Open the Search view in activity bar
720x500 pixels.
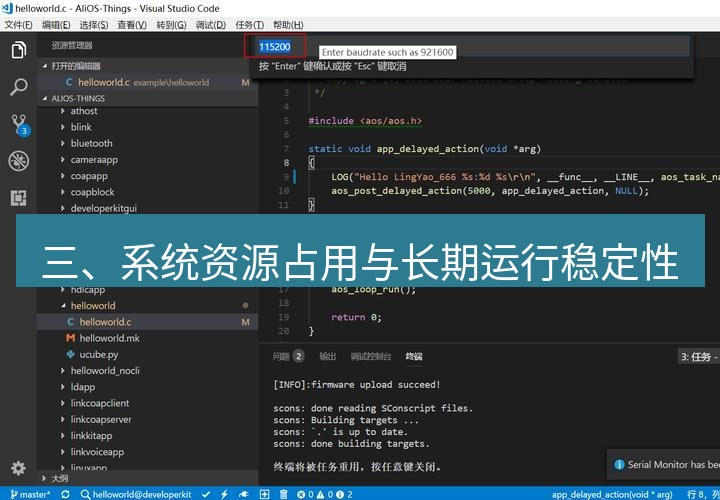[x=18, y=87]
